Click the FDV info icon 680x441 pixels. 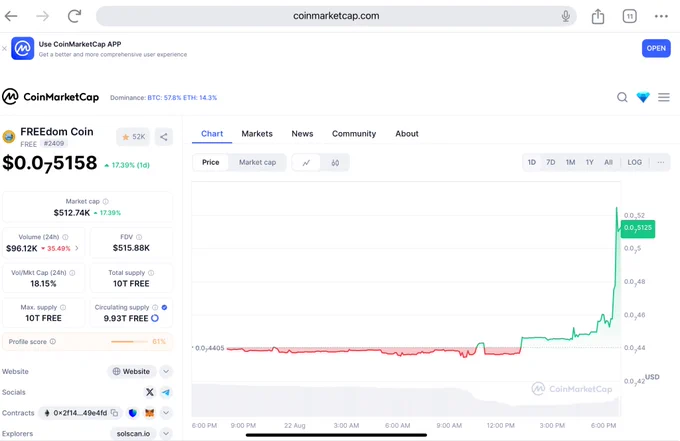pos(139,237)
